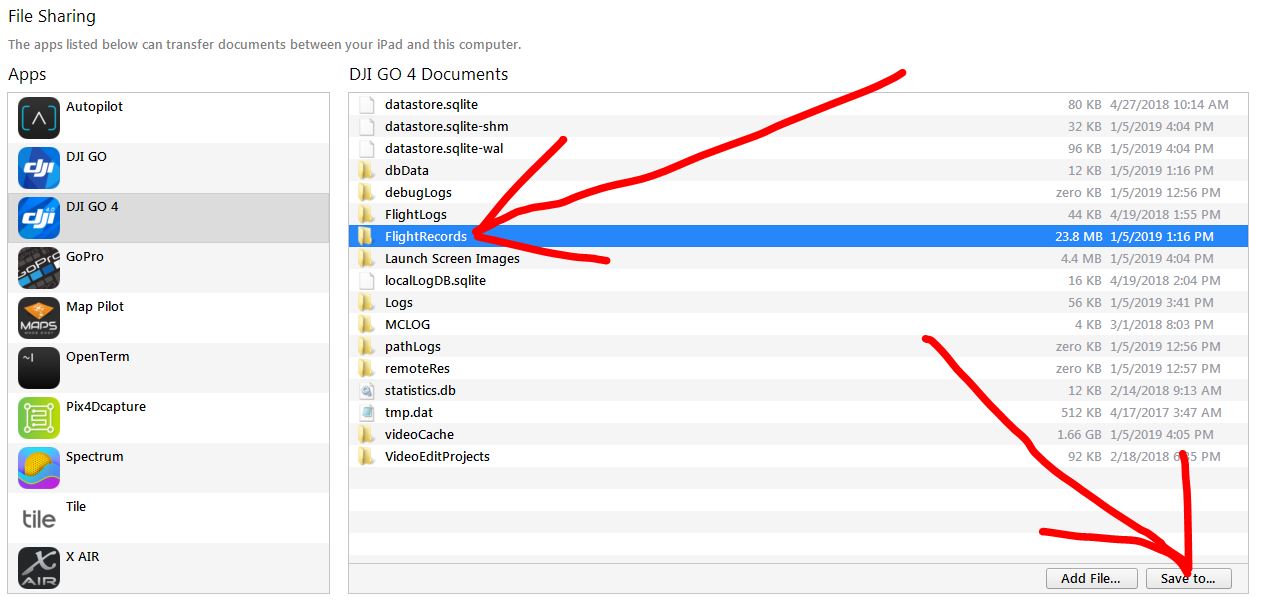1265x602 pixels.
Task: Click the Tile app icon
Action: click(39, 518)
